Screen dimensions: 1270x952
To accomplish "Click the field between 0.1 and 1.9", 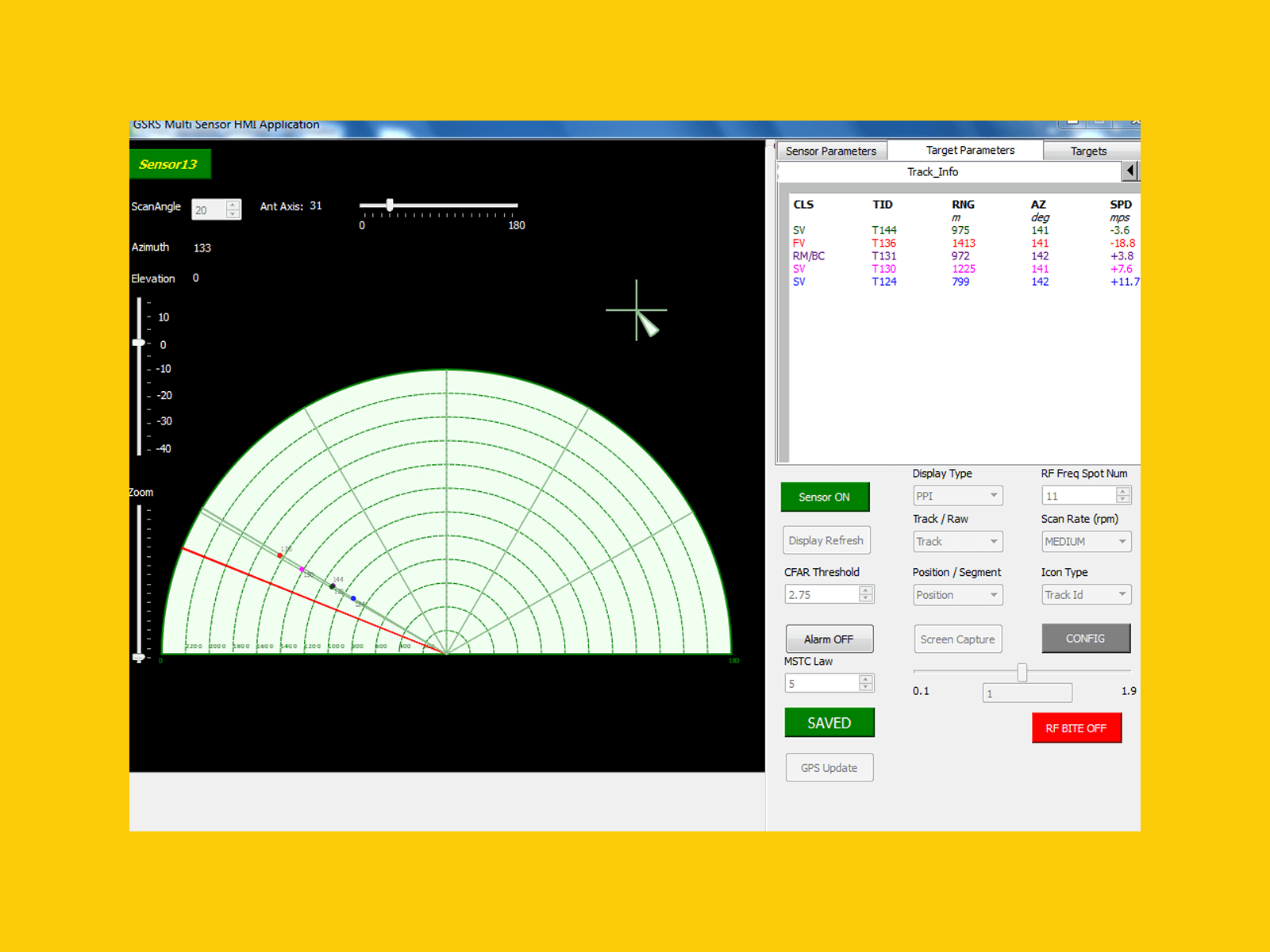I will pos(1028,693).
